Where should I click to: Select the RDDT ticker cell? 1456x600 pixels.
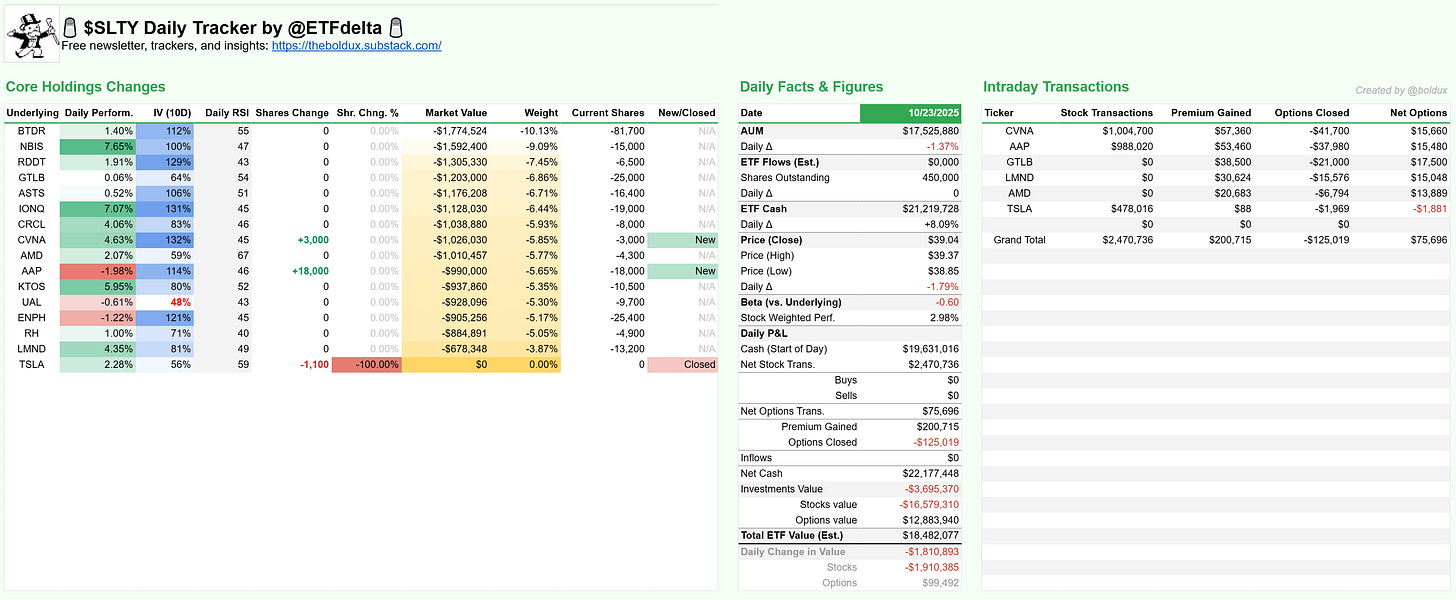click(x=32, y=162)
